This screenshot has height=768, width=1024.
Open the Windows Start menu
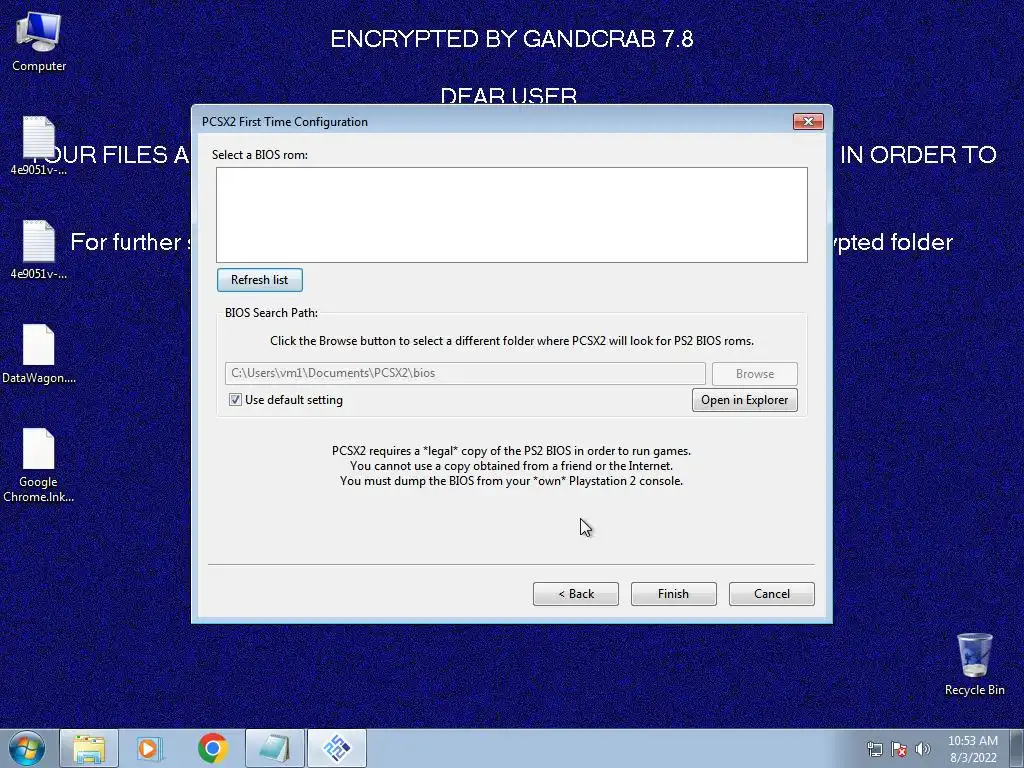coord(27,748)
